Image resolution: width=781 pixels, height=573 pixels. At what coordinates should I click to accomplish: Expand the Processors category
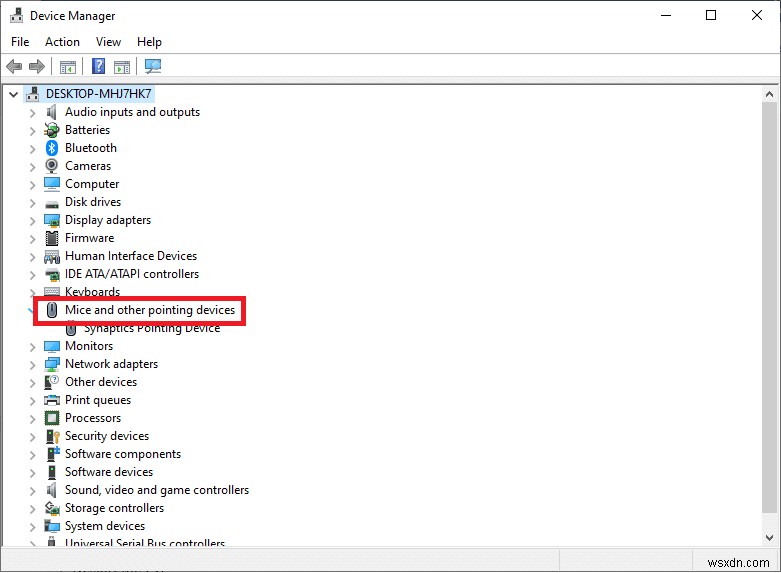(x=32, y=419)
